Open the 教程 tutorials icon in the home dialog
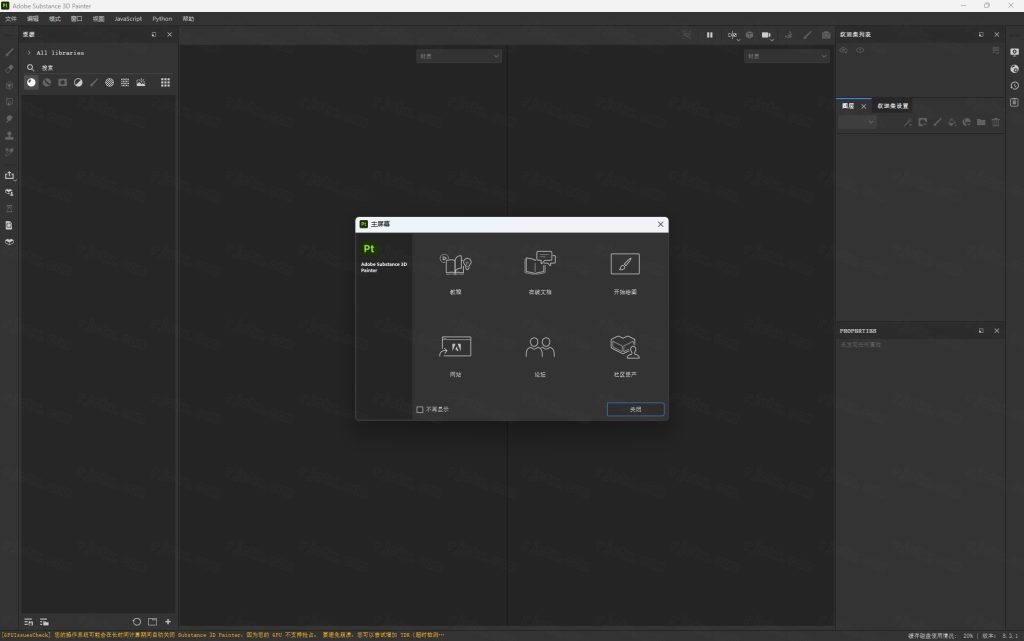The width and height of the screenshot is (1024, 641). tap(455, 264)
